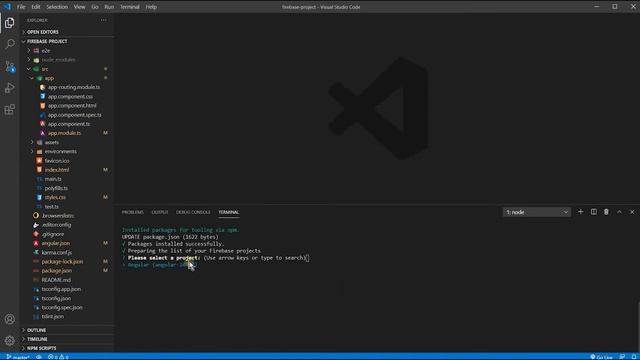Image resolution: width=640 pixels, height=360 pixels.
Task: Open the Selection menu
Action: pos(57,7)
